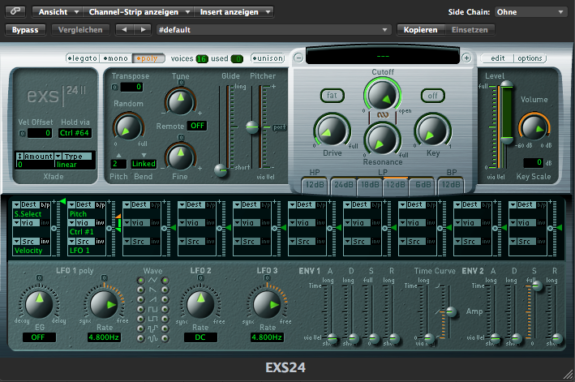Click the Kopieren button
The height and width of the screenshot is (382, 575).
point(420,30)
